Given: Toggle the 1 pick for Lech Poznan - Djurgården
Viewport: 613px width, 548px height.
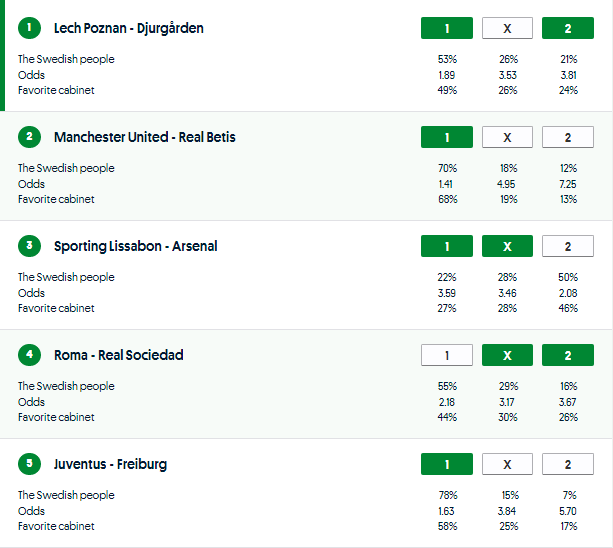Looking at the screenshot, I should click(447, 28).
